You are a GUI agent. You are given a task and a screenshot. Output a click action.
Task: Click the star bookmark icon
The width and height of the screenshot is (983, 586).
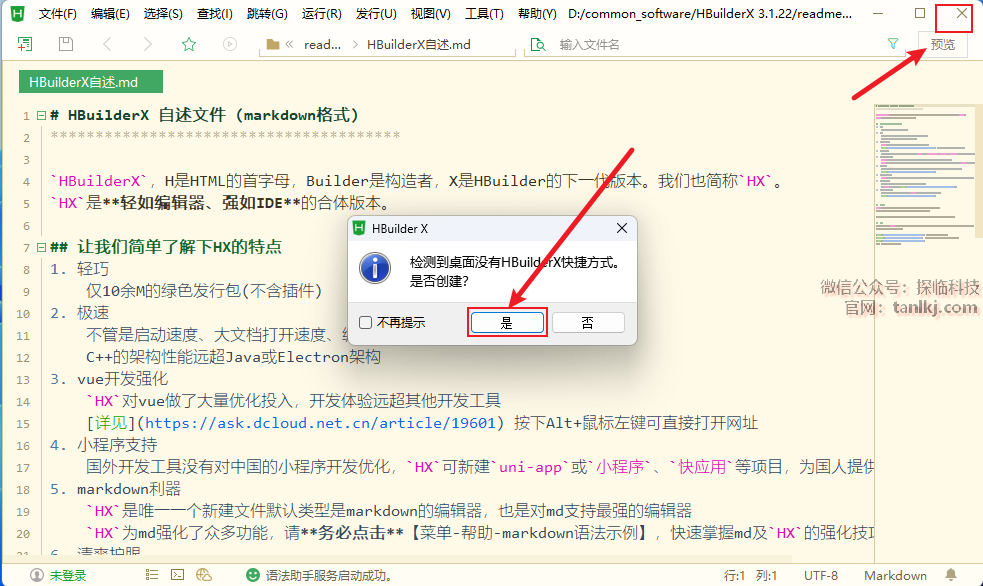[189, 44]
